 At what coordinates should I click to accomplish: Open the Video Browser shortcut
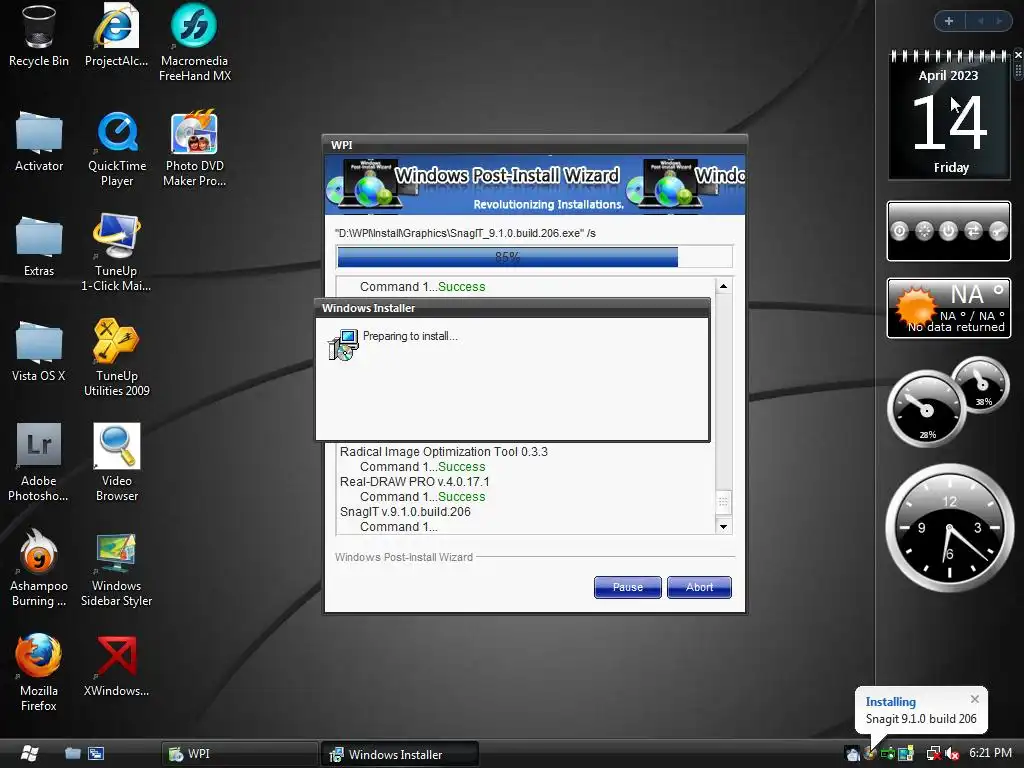[117, 462]
